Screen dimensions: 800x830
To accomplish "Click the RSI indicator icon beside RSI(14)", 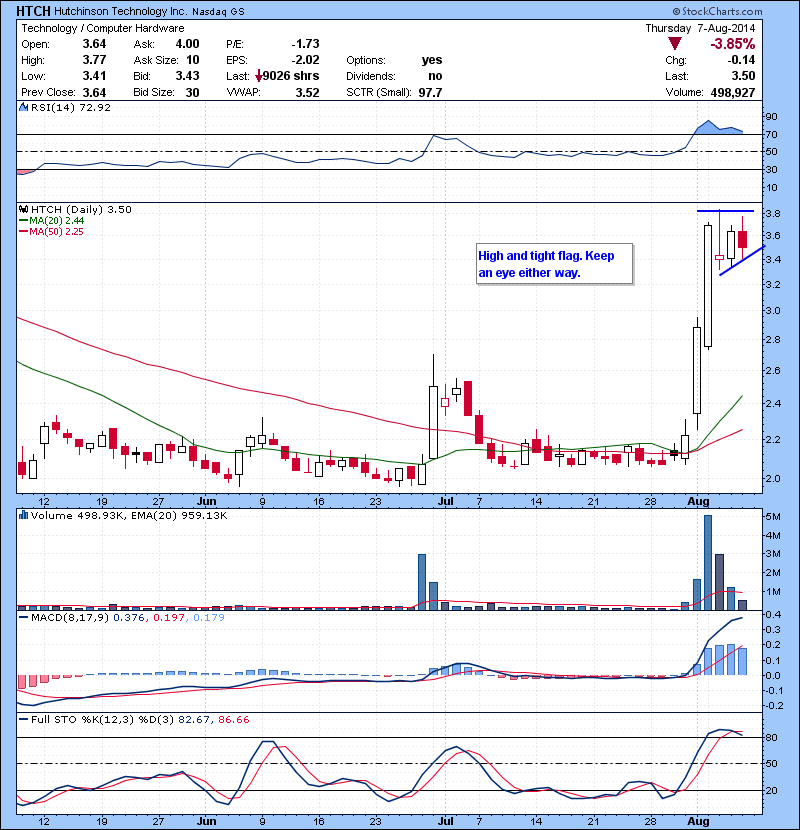I will click(x=23, y=107).
